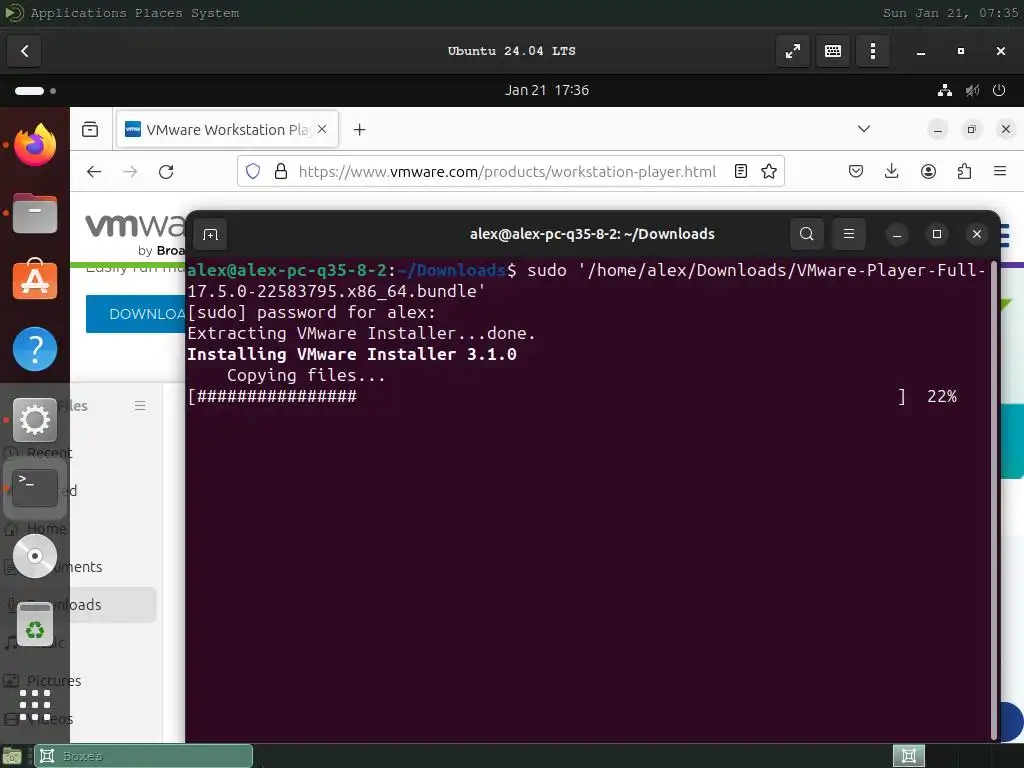Open Settings gear in the dock
Screen dimensions: 1024x768
(x=35, y=419)
